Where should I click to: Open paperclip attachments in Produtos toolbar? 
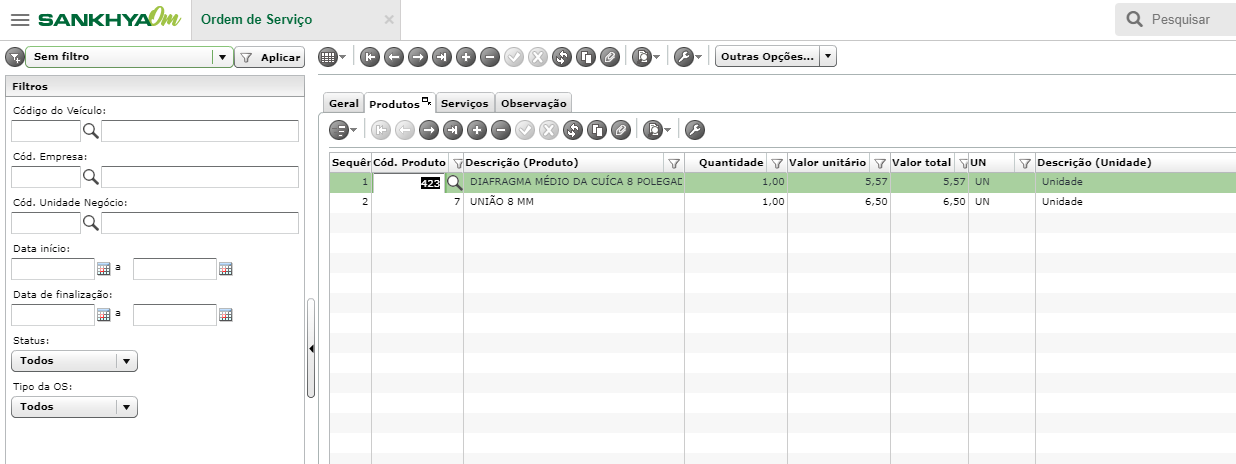(621, 129)
